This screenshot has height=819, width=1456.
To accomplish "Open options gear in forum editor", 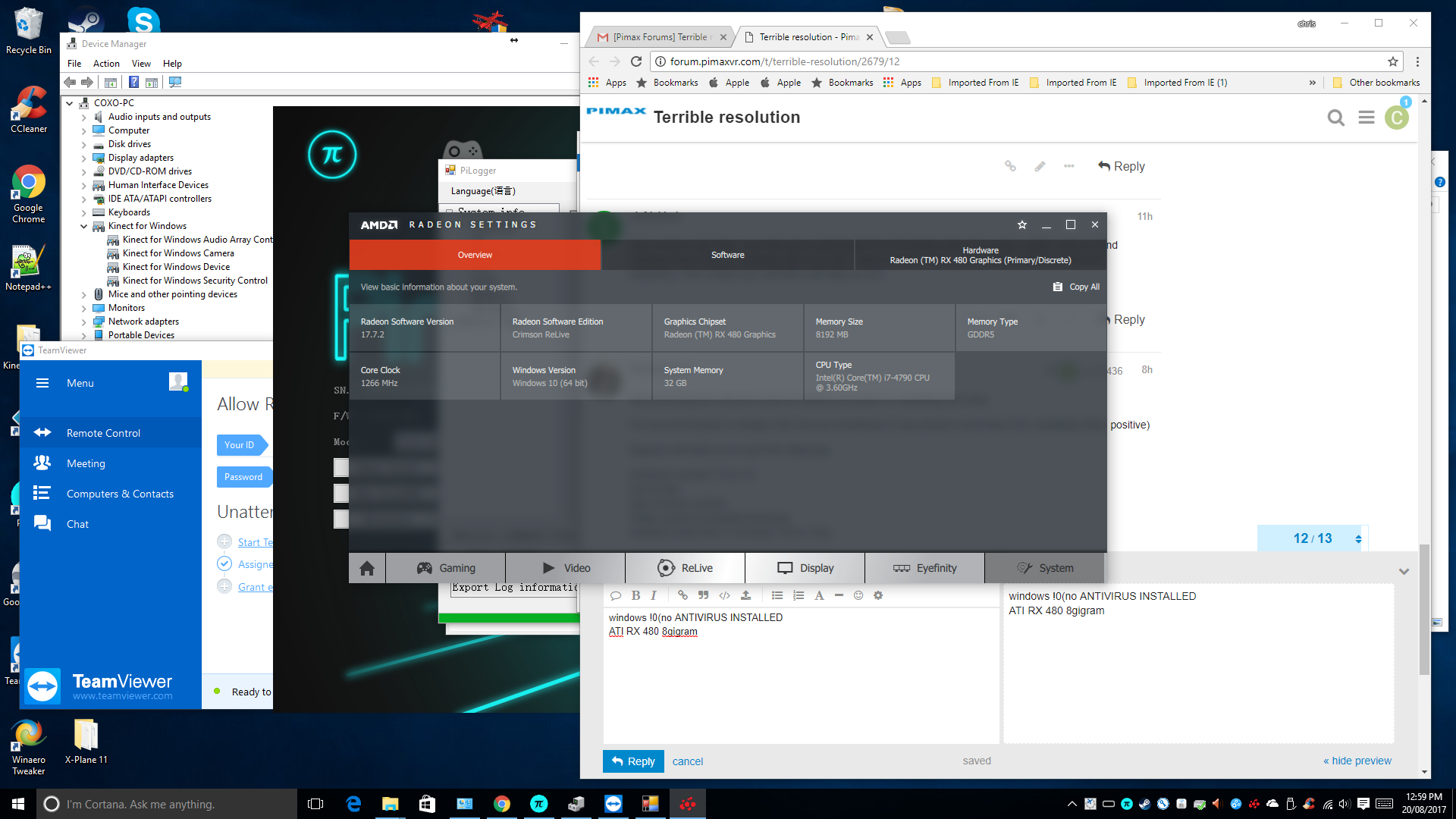I will (x=878, y=595).
